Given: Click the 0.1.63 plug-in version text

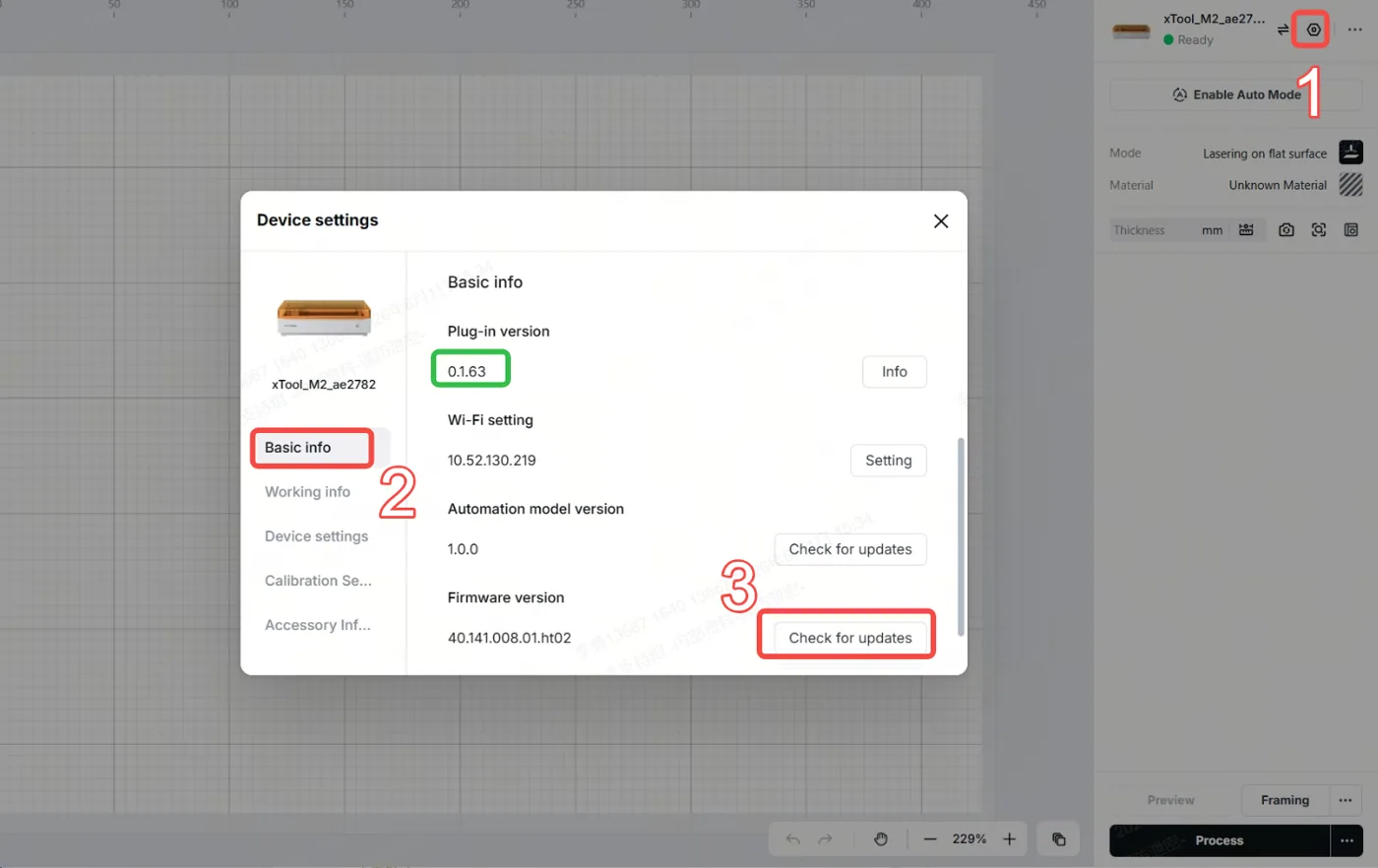Looking at the screenshot, I should pyautogui.click(x=467, y=372).
